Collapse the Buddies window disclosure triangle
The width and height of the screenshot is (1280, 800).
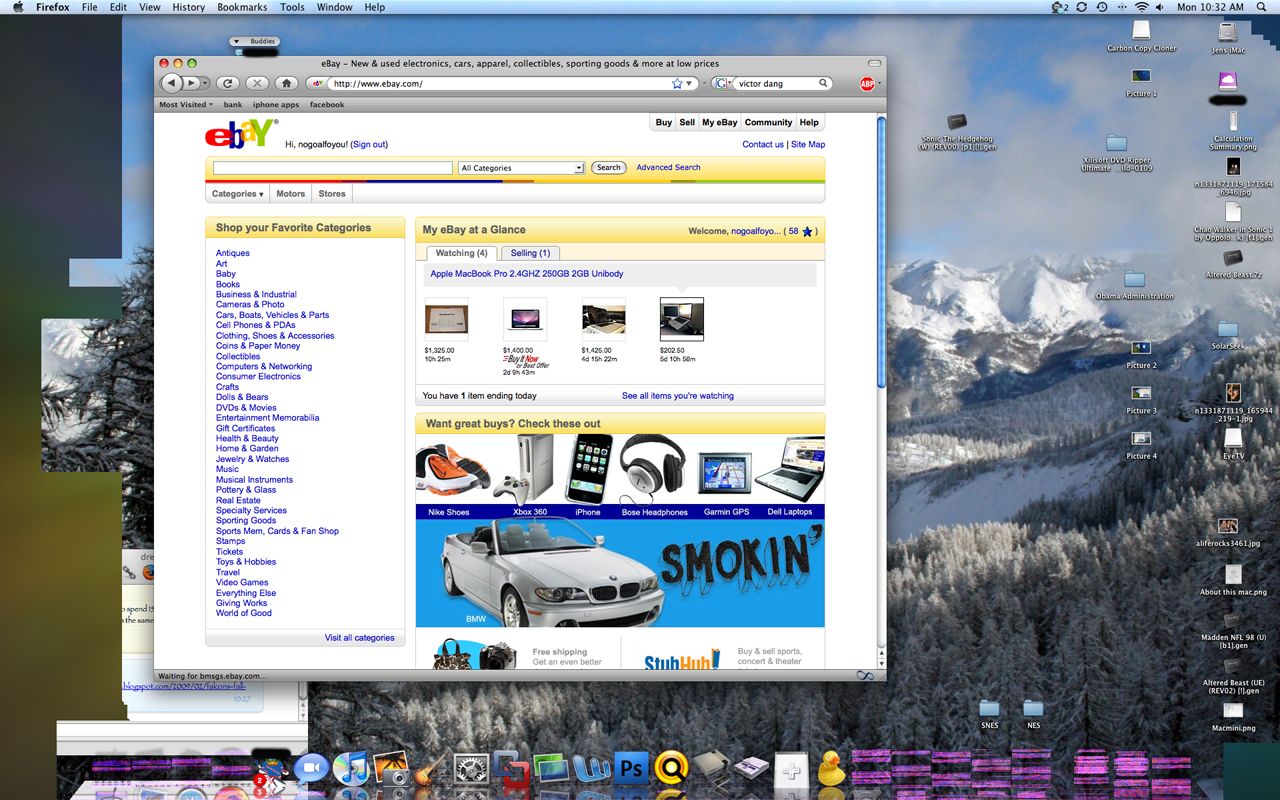click(x=237, y=42)
